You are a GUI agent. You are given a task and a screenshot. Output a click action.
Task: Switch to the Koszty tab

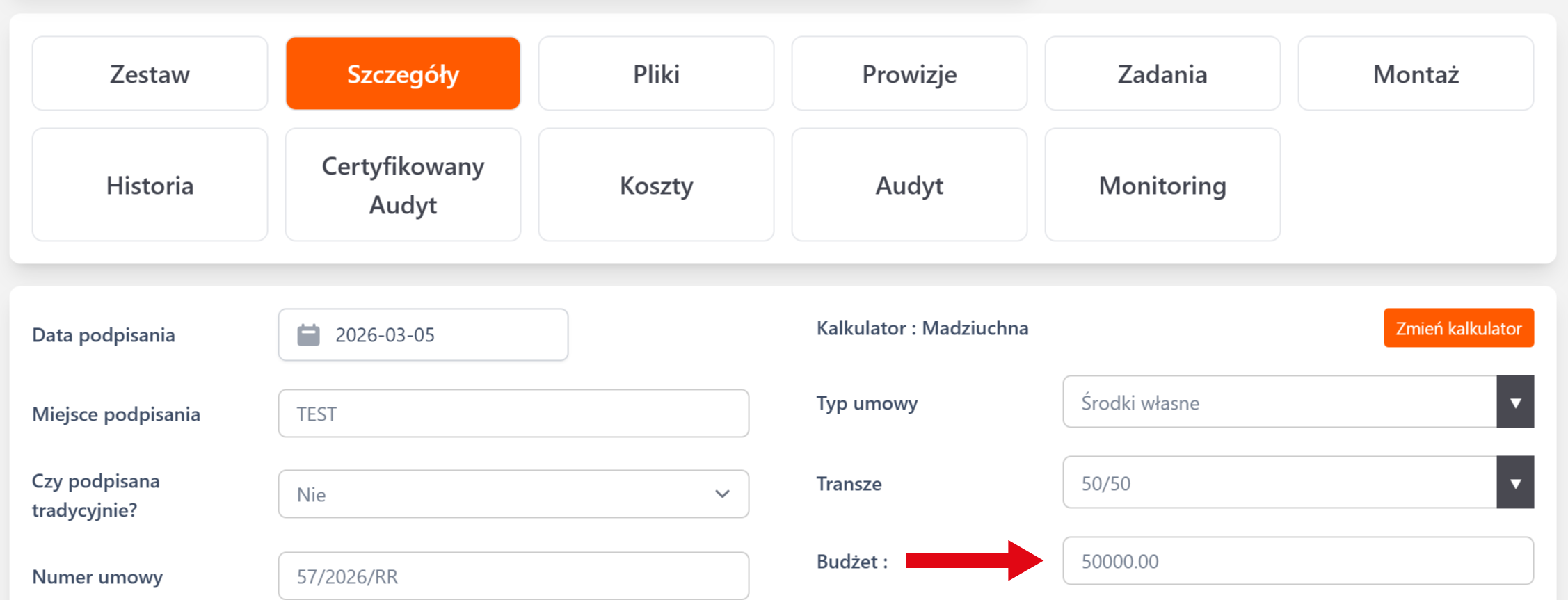pyautogui.click(x=656, y=185)
